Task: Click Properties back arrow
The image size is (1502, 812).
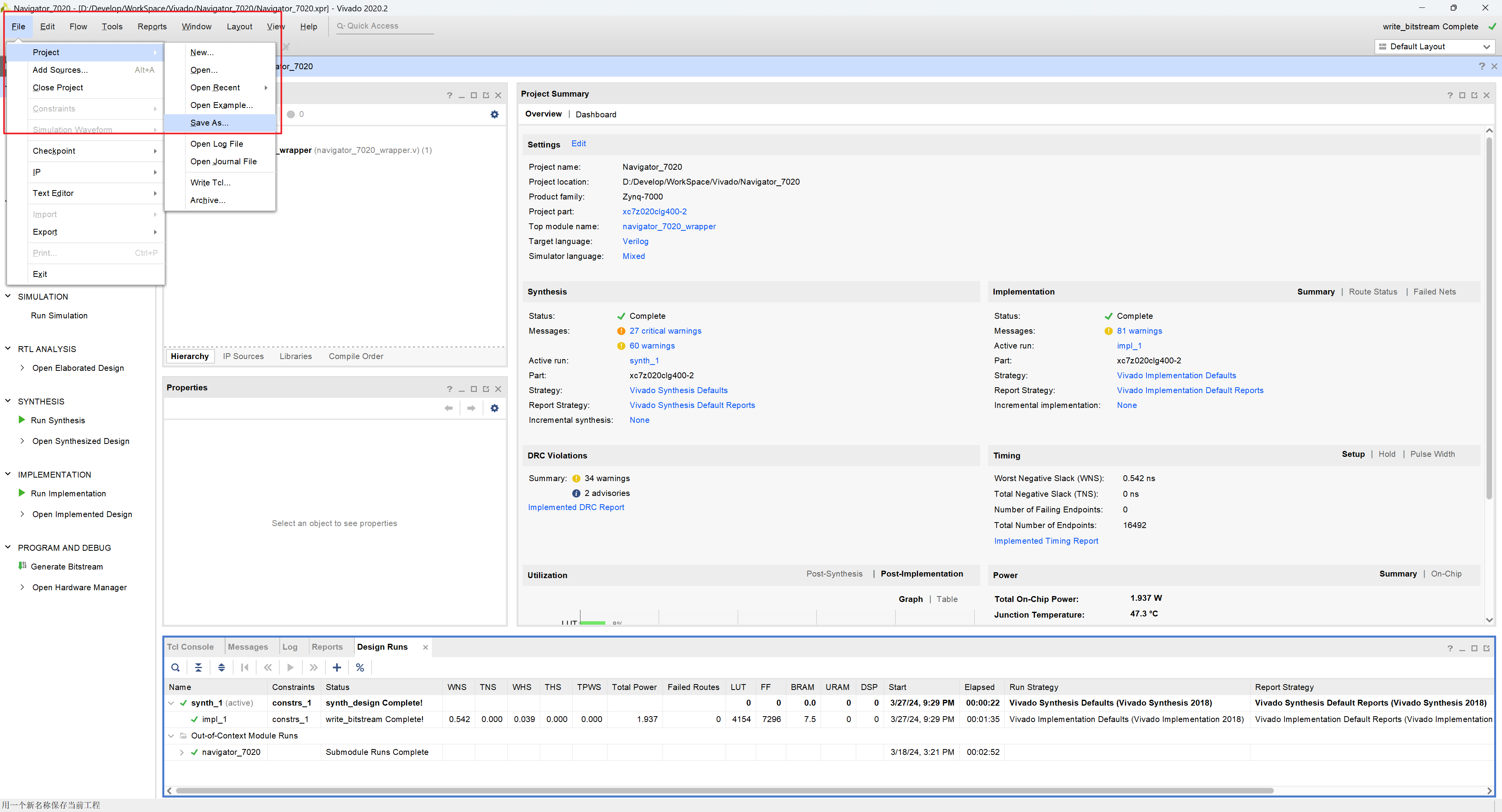Action: [448, 408]
